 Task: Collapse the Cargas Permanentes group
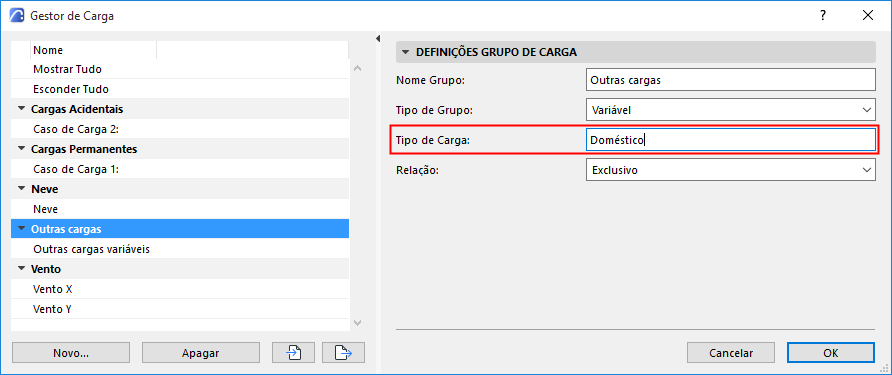[x=22, y=149]
